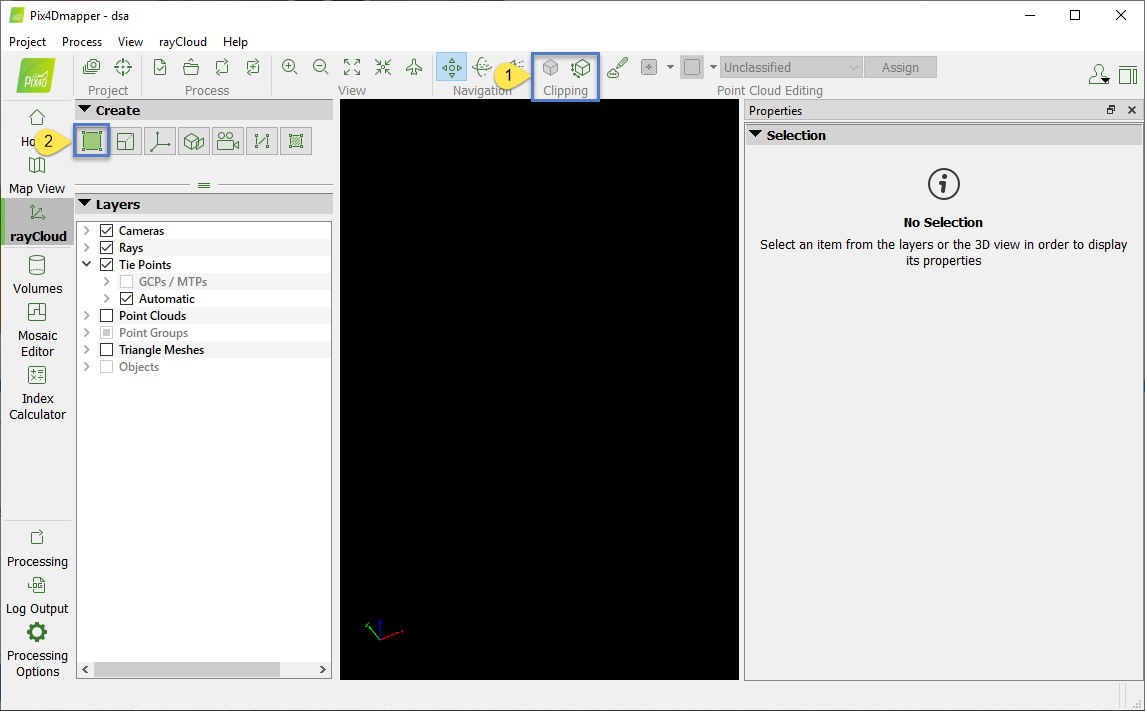Click the Reoptimize circular arrows icon
Image resolution: width=1145 pixels, height=711 pixels.
[222, 67]
